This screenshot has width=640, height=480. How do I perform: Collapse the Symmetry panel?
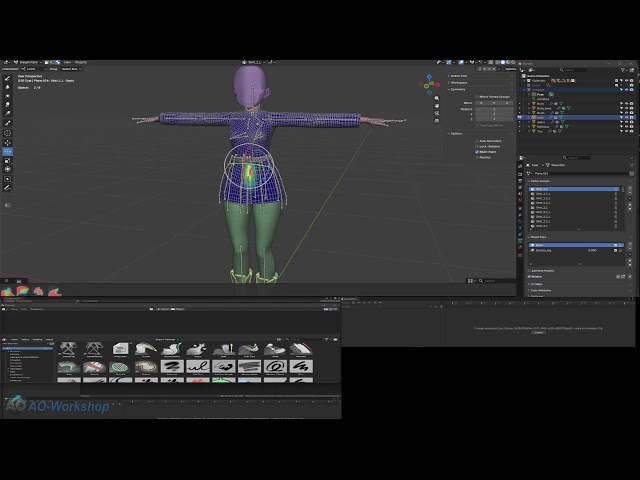458,89
